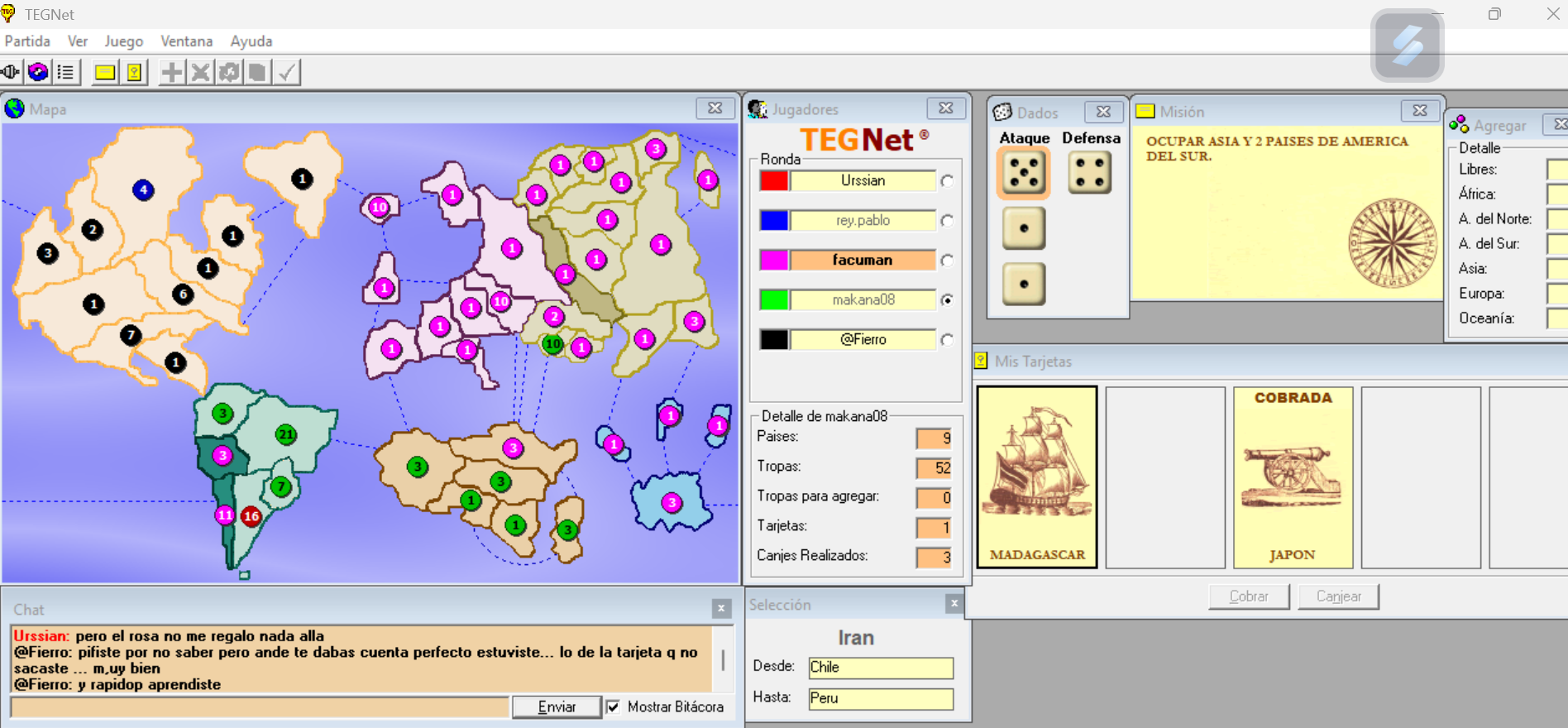
Task: Click the red Urssian color swatch
Action: 774,180
